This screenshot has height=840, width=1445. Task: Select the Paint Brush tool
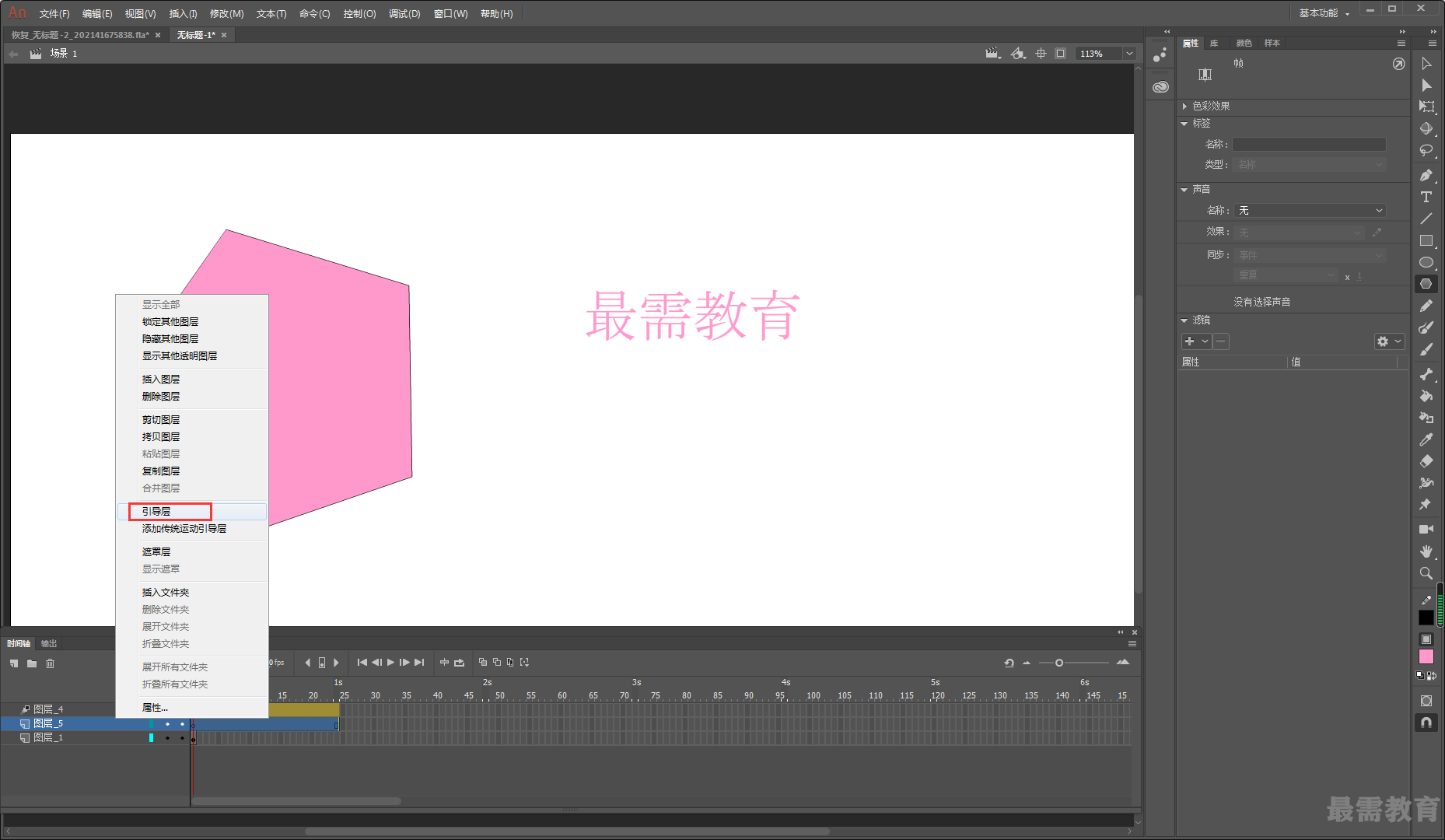pyautogui.click(x=1426, y=328)
